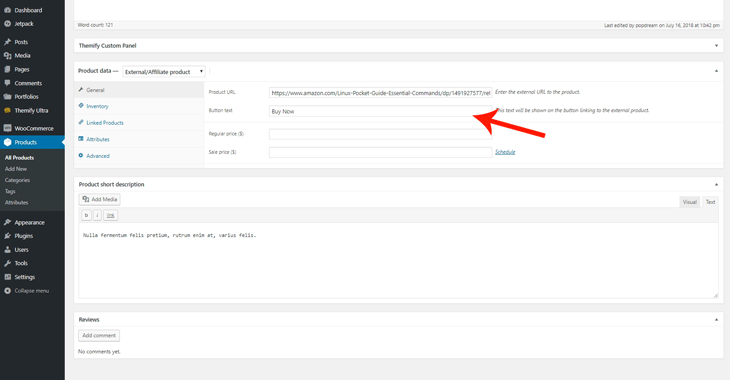Click the Comments bubble icon
Viewport: 730px width, 380px height.
(x=7, y=83)
